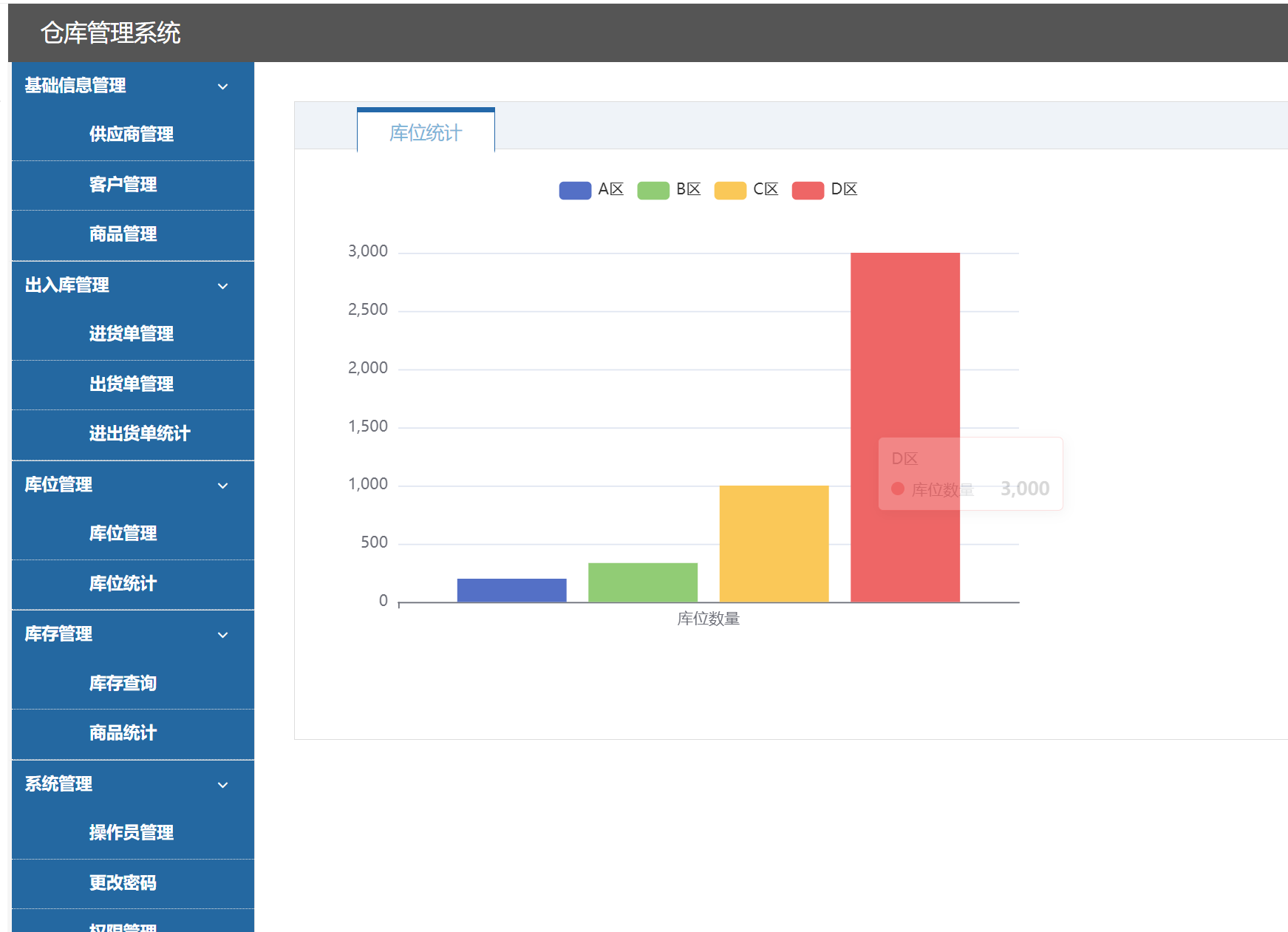Viewport: 1288px width, 932px height.
Task: Collapse the 基础信息管理 menu chevron
Action: (222, 86)
